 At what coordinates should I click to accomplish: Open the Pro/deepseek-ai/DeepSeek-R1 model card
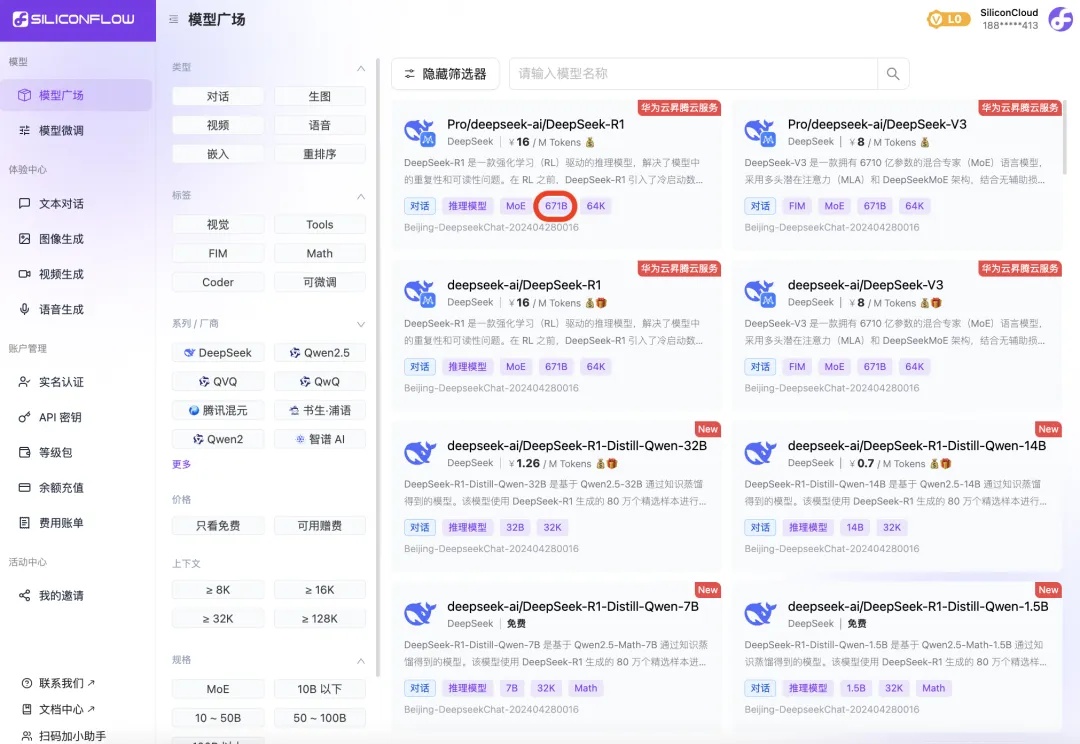(x=557, y=175)
